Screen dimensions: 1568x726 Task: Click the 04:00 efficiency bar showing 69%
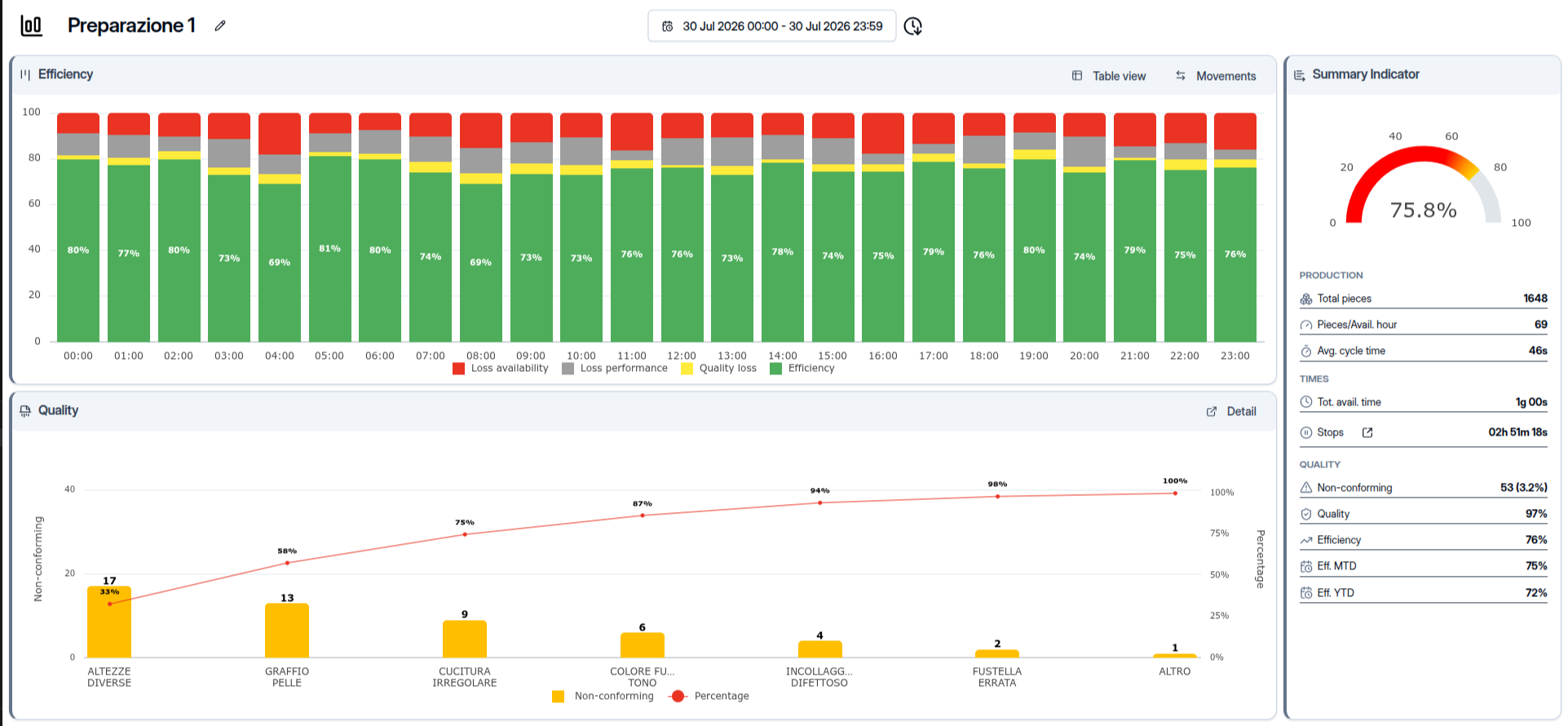click(280, 263)
